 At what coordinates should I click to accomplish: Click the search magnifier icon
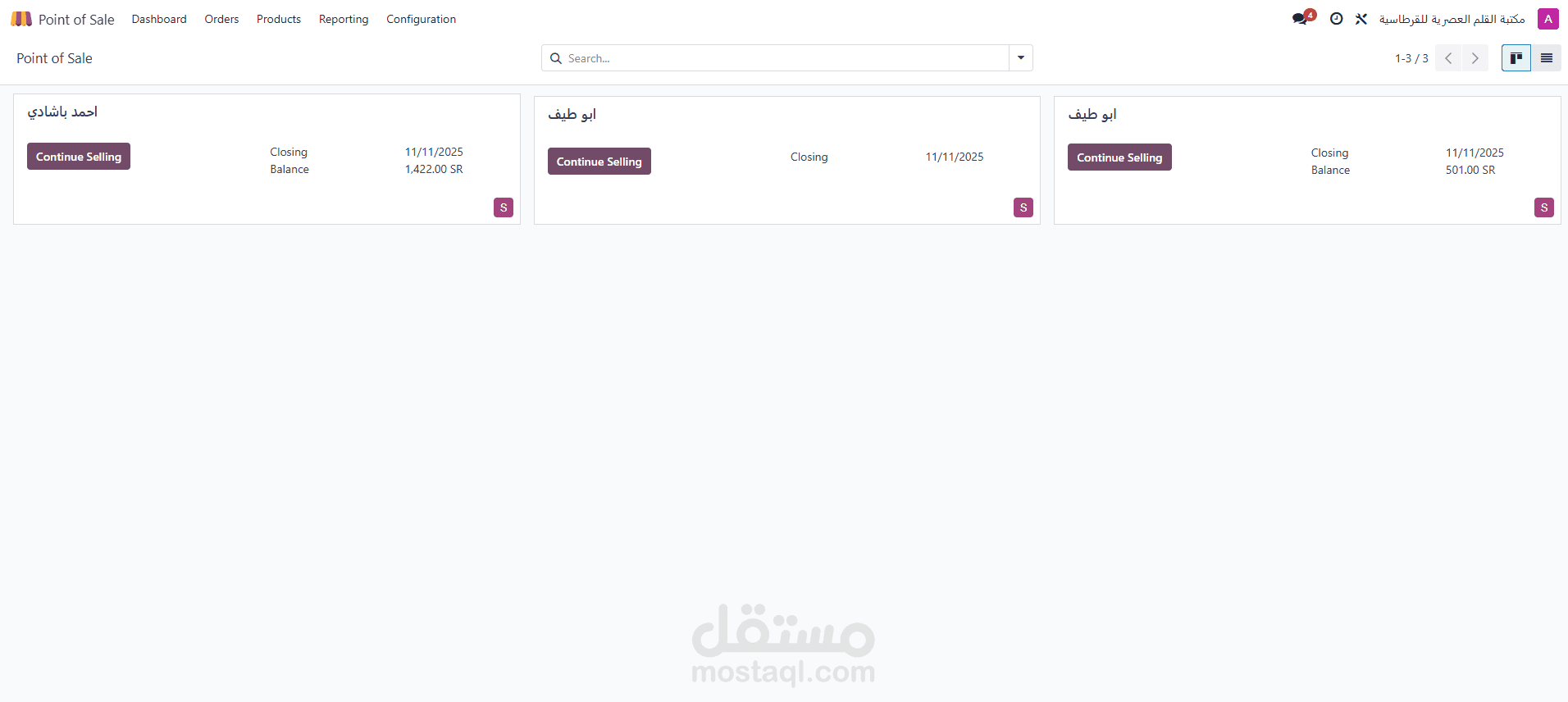[x=556, y=58]
